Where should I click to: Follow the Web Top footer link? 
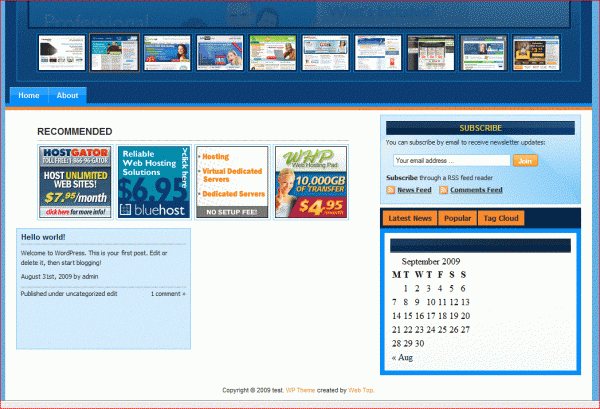361,390
